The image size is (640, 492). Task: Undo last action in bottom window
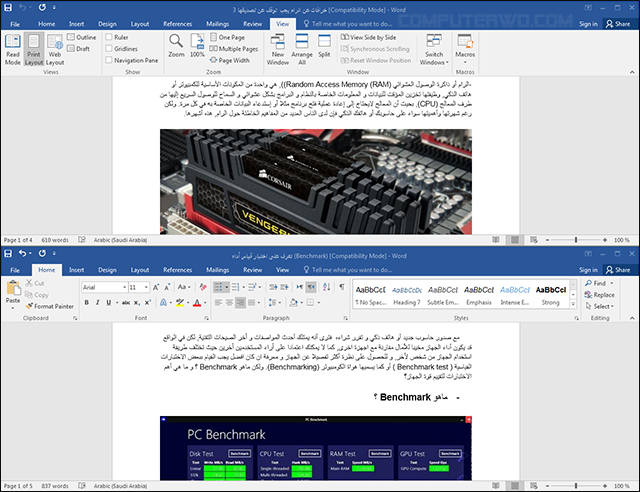pos(22,254)
